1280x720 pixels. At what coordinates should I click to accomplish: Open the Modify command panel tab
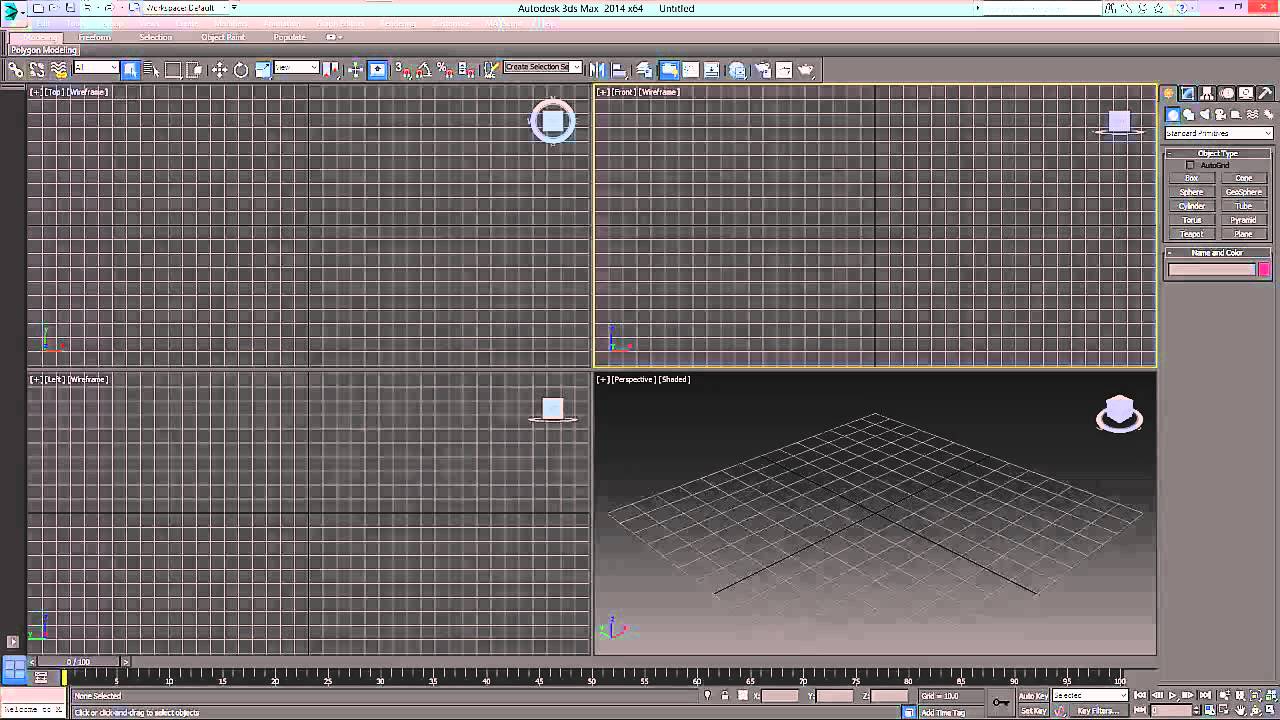click(x=1188, y=93)
